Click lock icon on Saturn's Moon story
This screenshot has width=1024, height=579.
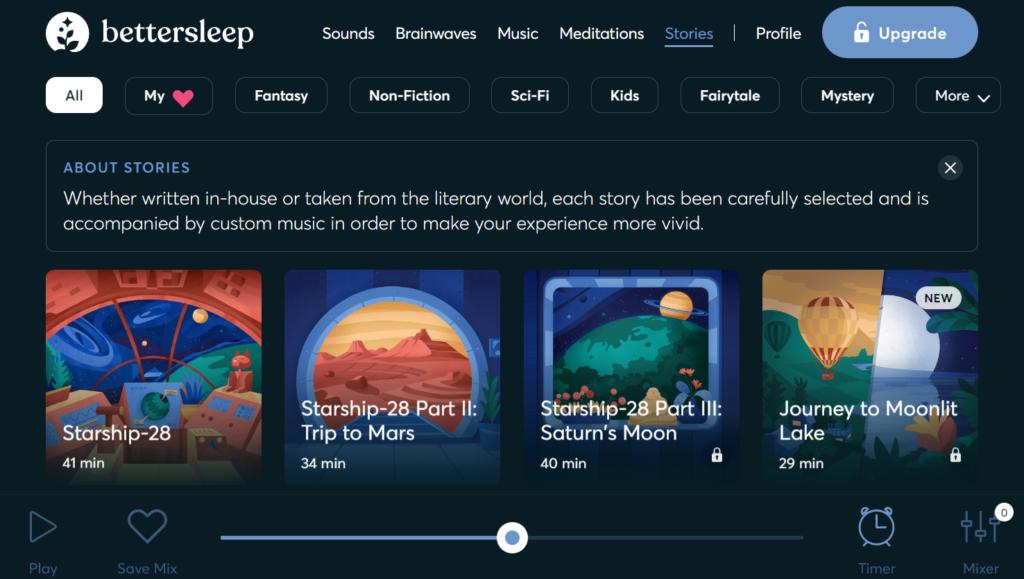pos(716,455)
